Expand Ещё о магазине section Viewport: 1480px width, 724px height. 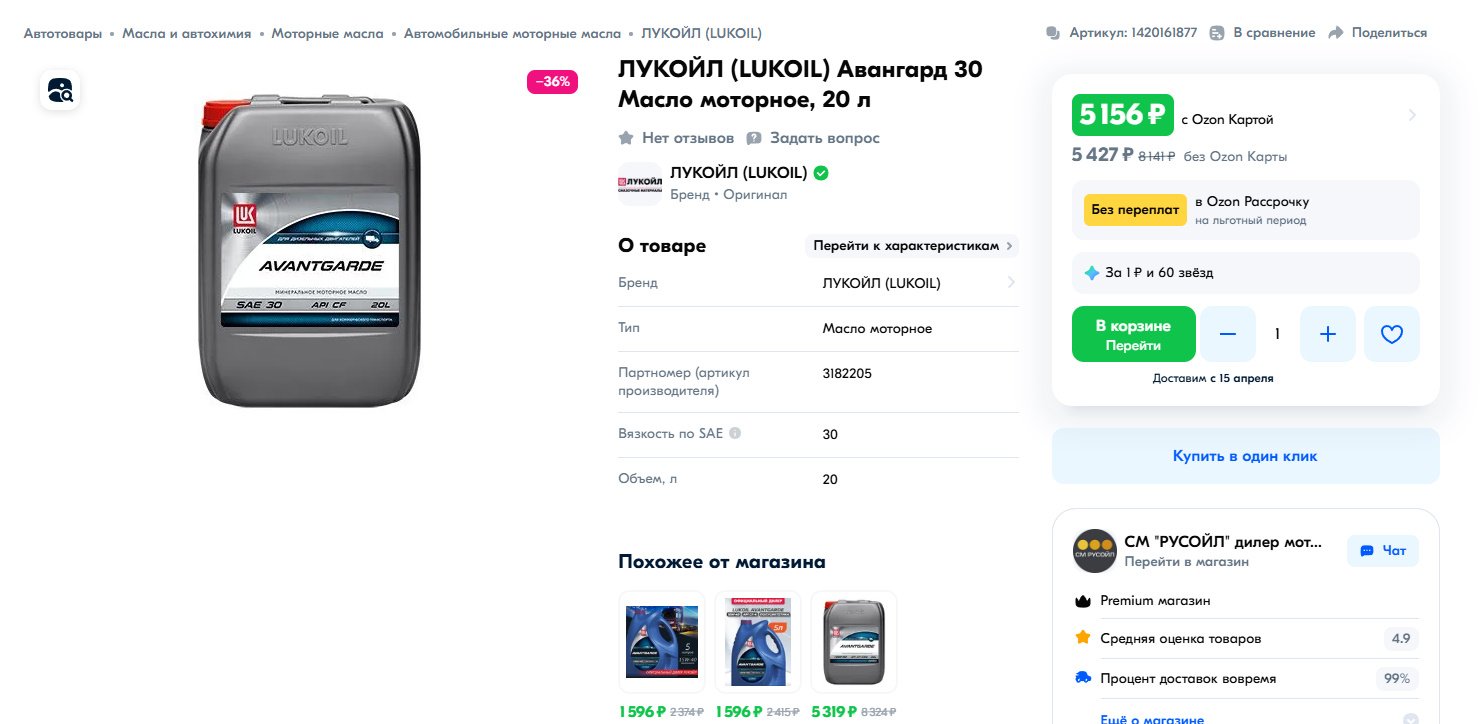click(x=1411, y=719)
